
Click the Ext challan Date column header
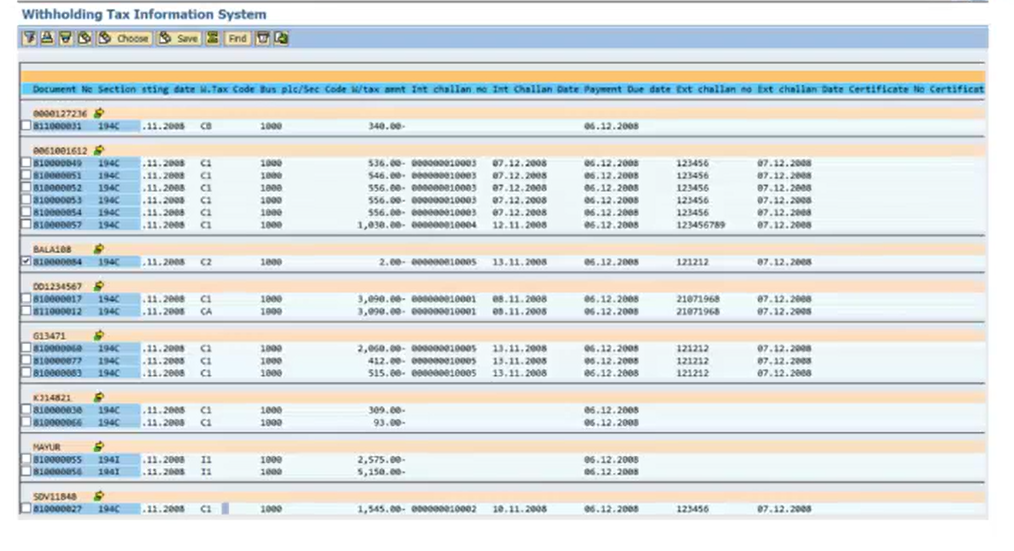pos(801,89)
